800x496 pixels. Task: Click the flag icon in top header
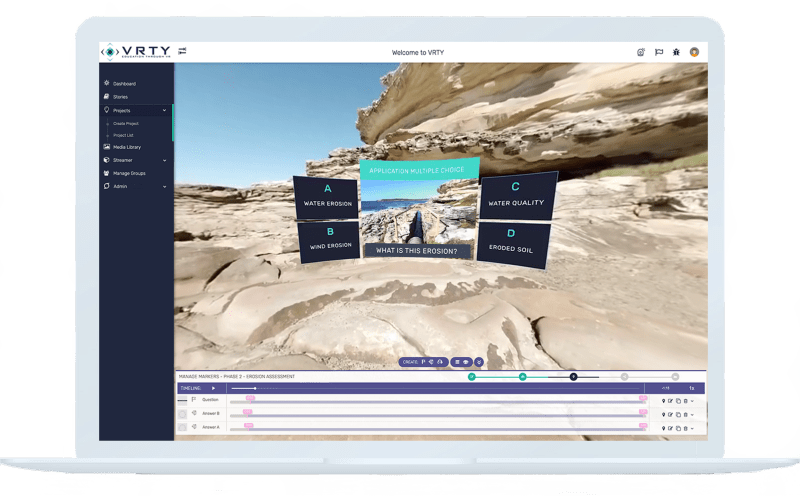coord(659,52)
